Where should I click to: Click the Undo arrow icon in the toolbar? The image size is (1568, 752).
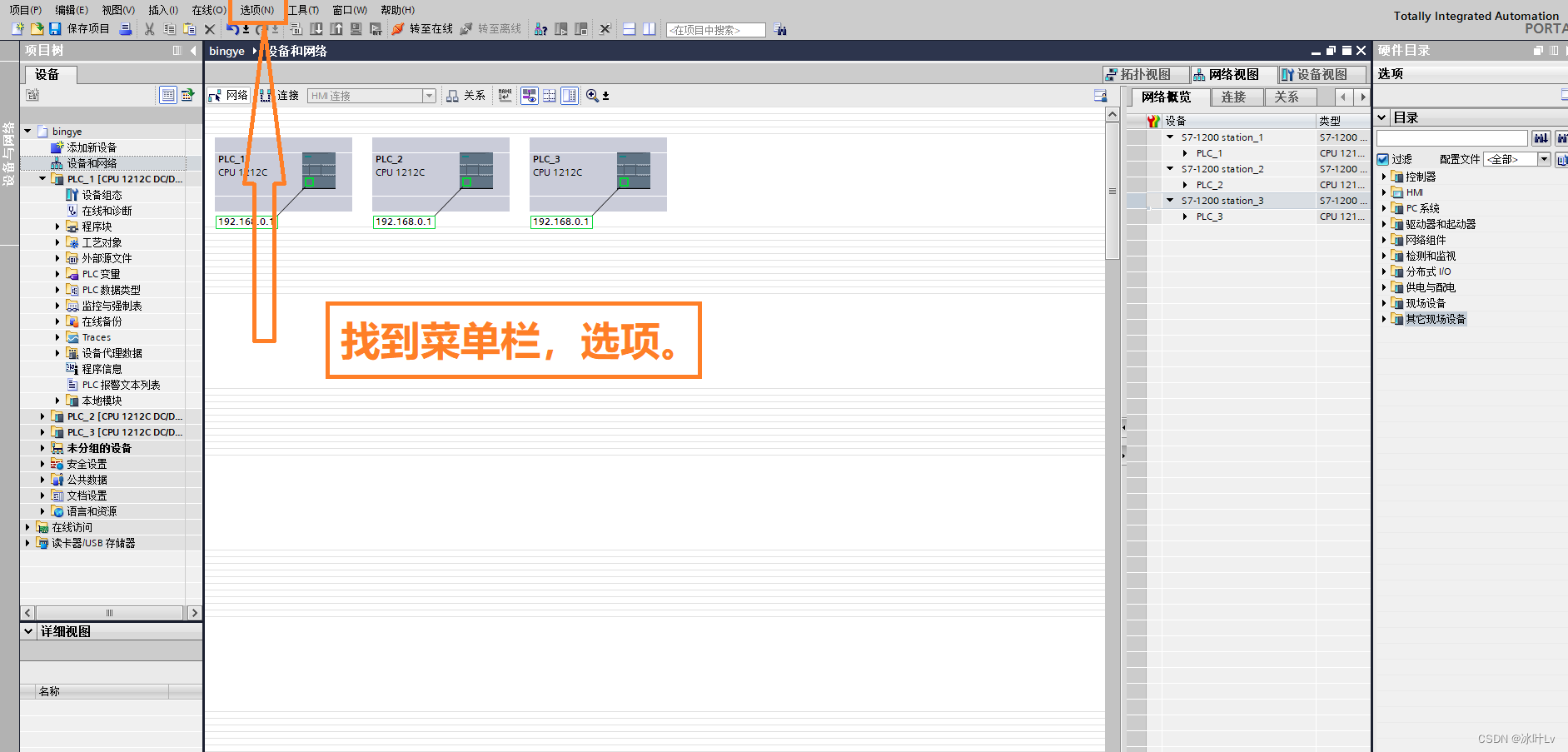(234, 29)
